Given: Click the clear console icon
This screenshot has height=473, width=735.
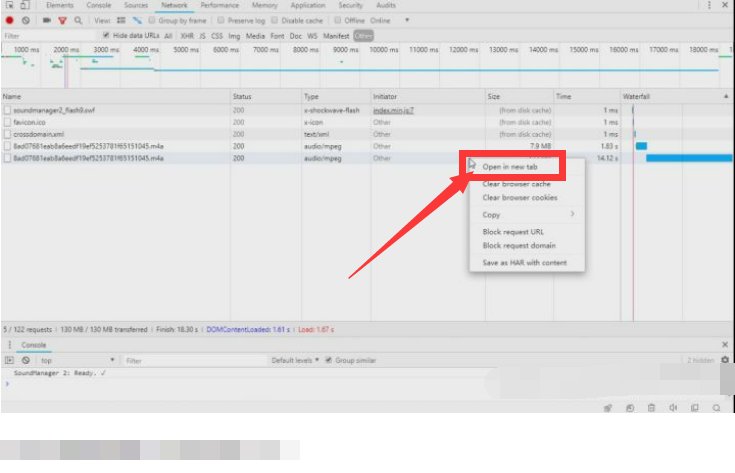Looking at the screenshot, I should pyautogui.click(x=26, y=360).
